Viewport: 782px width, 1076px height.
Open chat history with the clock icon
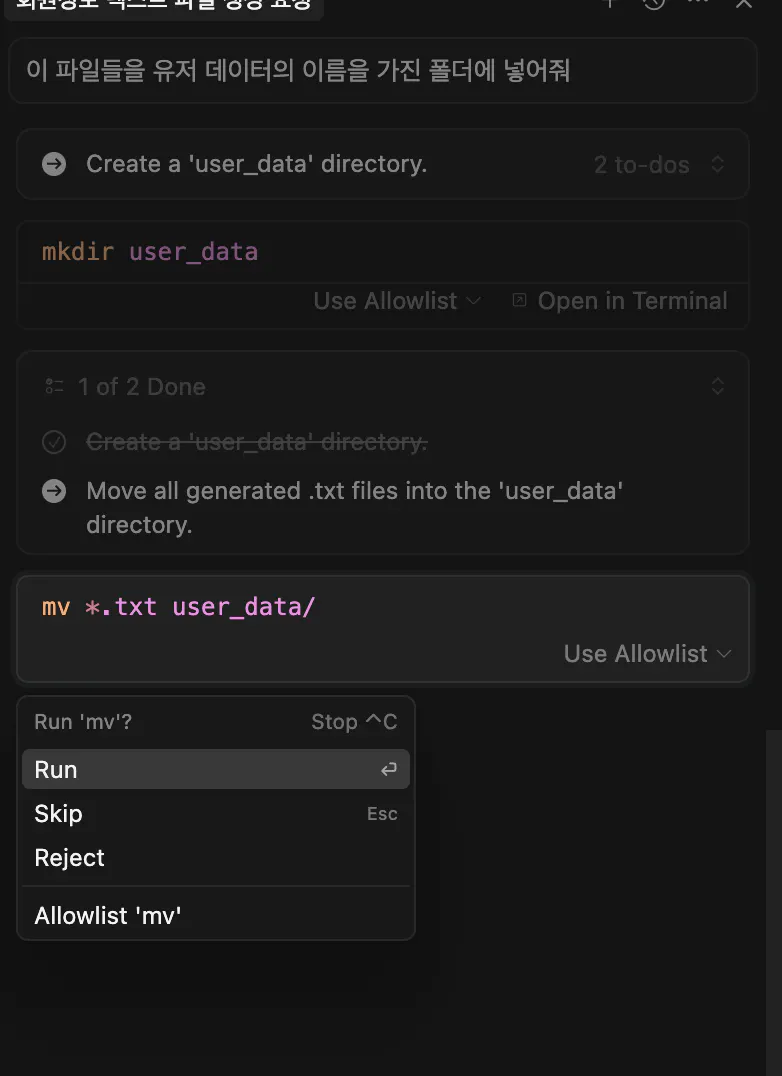[x=654, y=3]
